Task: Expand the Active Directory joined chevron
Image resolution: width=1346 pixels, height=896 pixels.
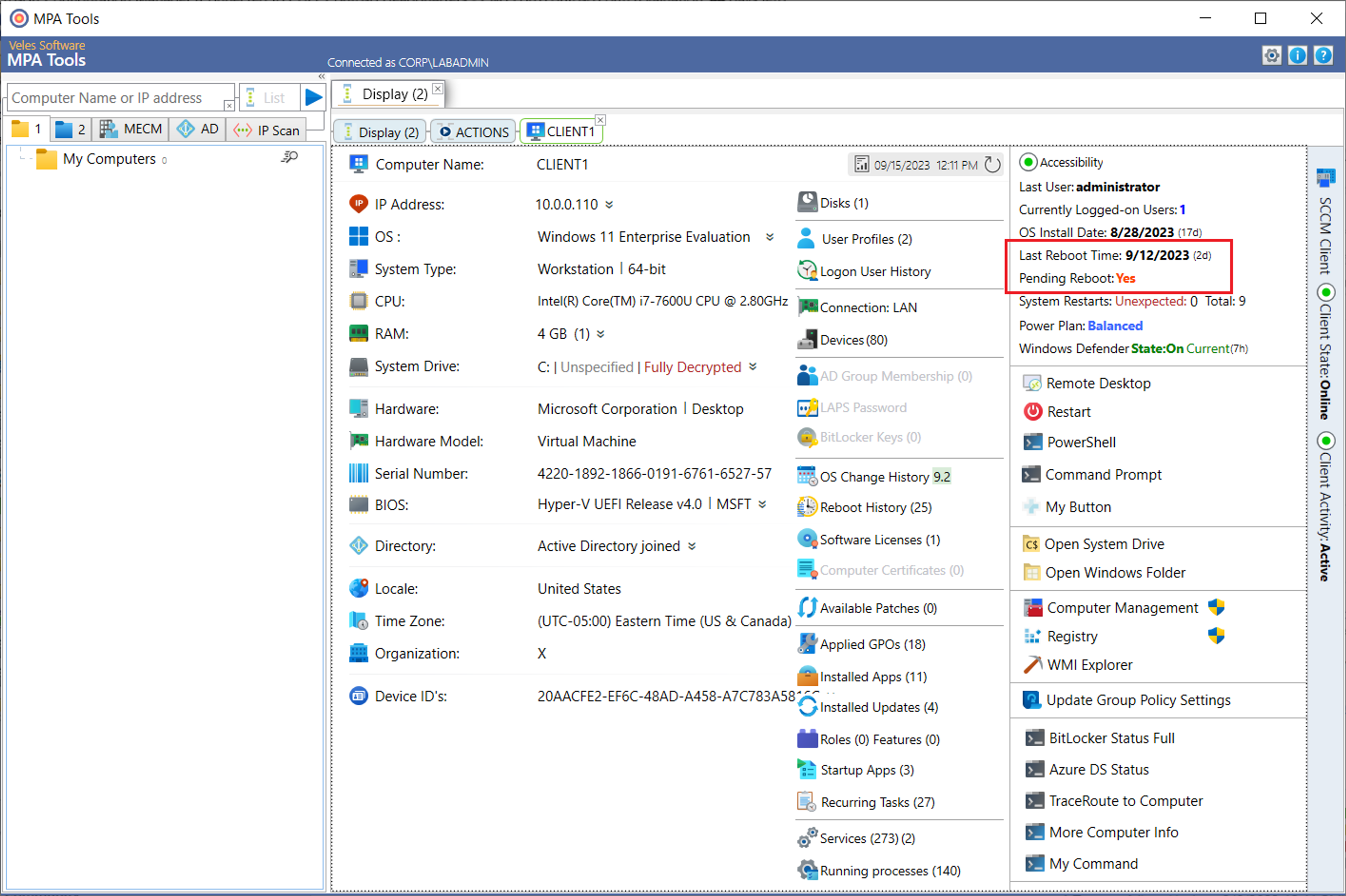Action: (692, 546)
